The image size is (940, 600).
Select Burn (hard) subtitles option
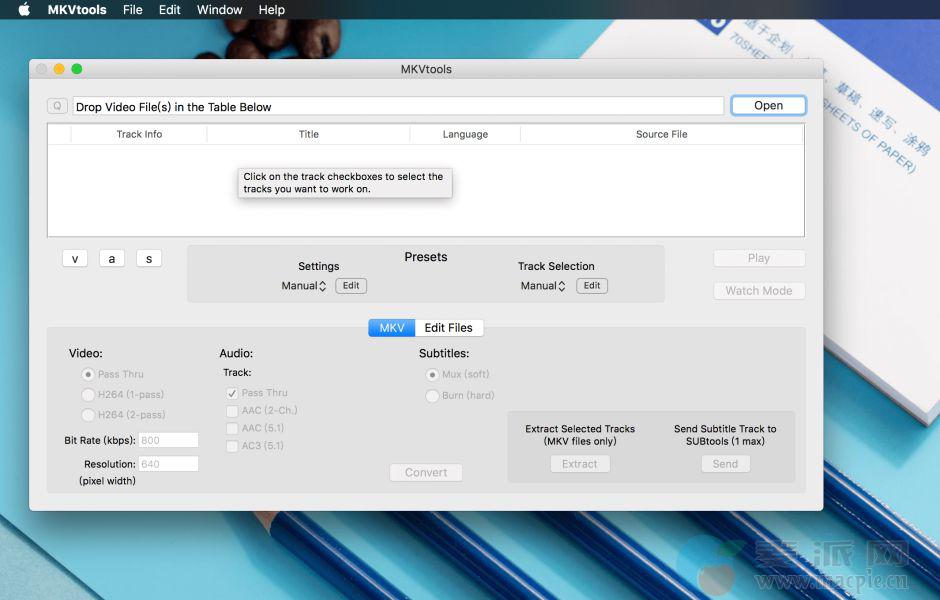[x=432, y=395]
